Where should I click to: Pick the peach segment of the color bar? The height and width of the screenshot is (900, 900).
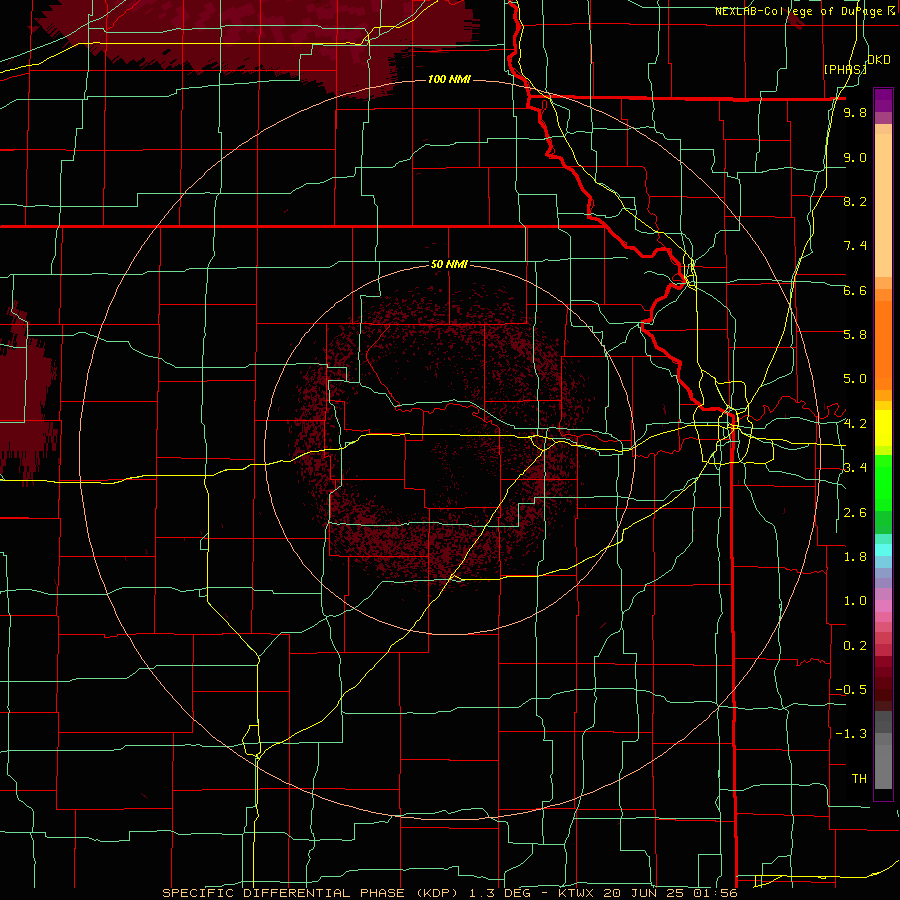[883, 201]
